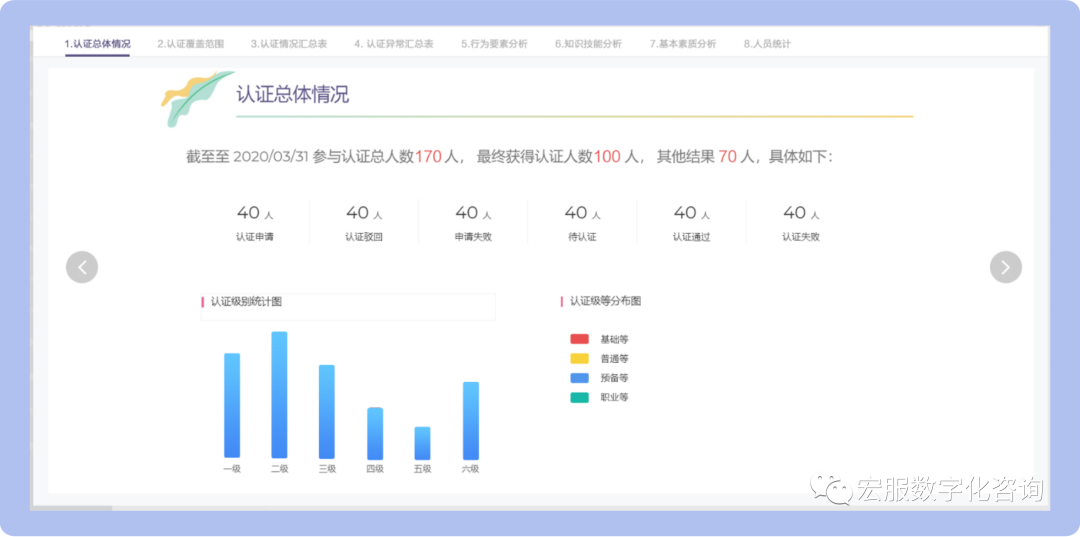
Task: Click the 认证总体情况 page heading
Action: (293, 95)
